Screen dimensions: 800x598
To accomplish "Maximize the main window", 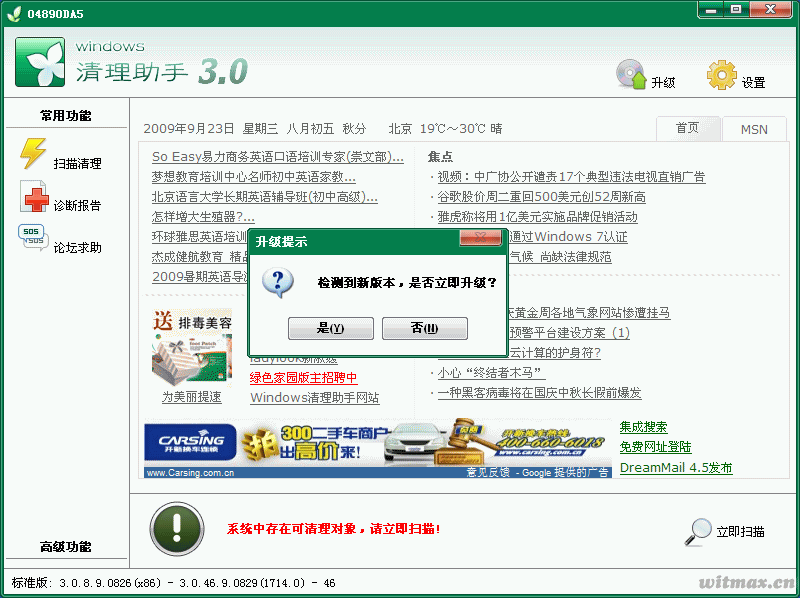I will (x=736, y=9).
